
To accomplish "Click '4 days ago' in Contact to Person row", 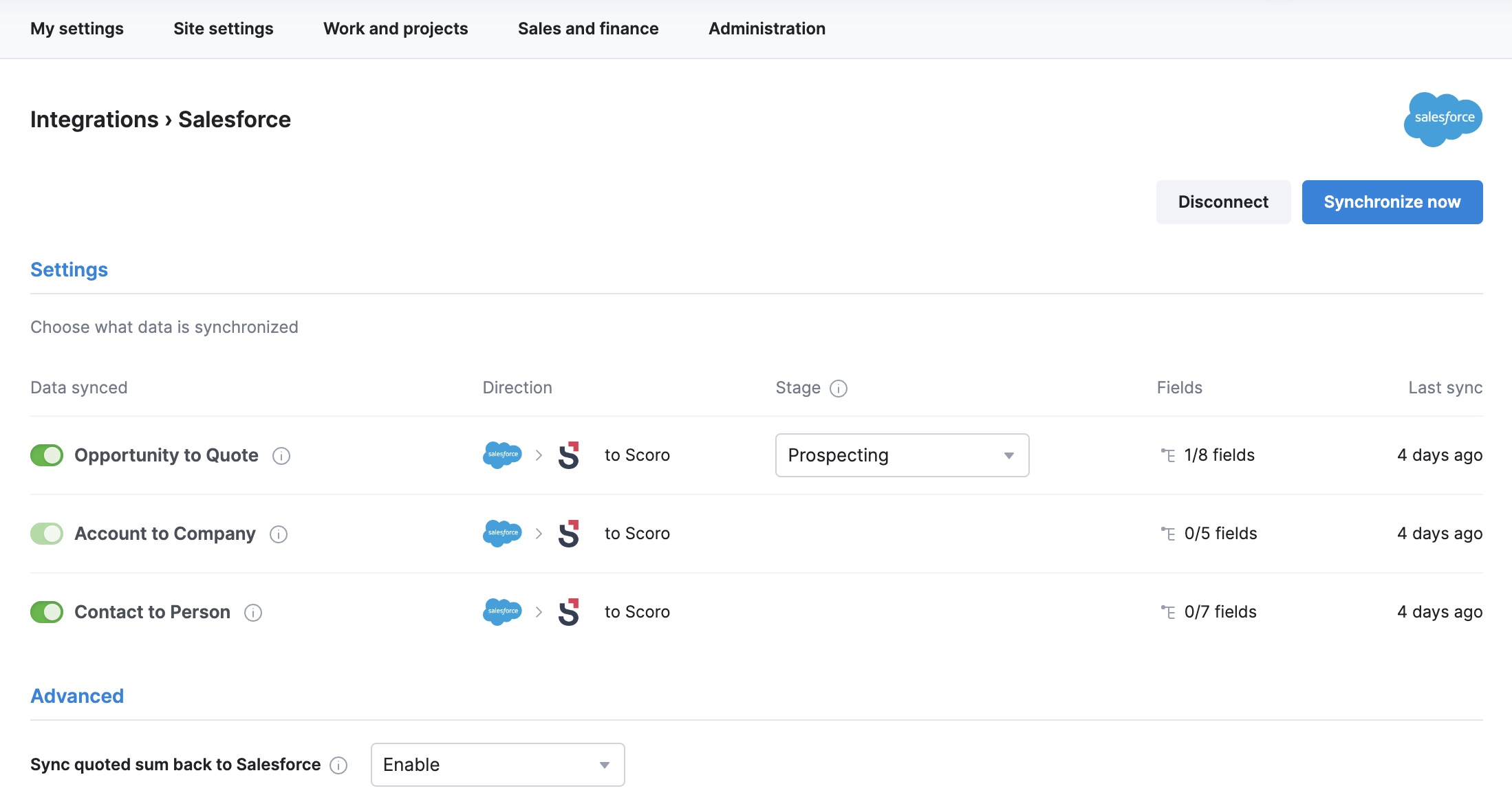I will 1440,612.
